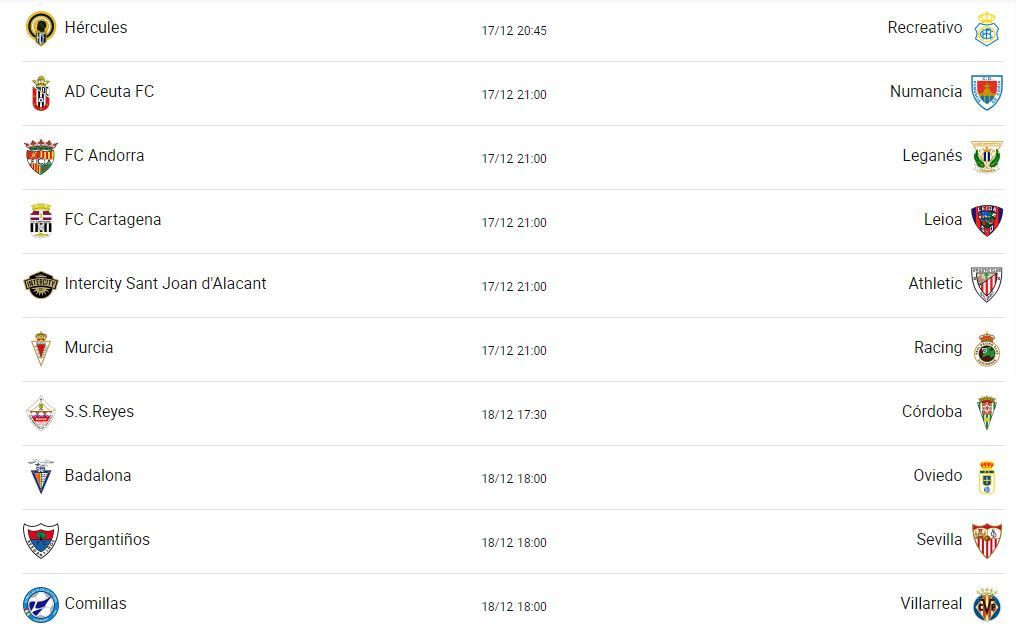Viewport: 1016px width, 633px height.
Task: Open the Bergantiños team name link
Action: pos(107,540)
